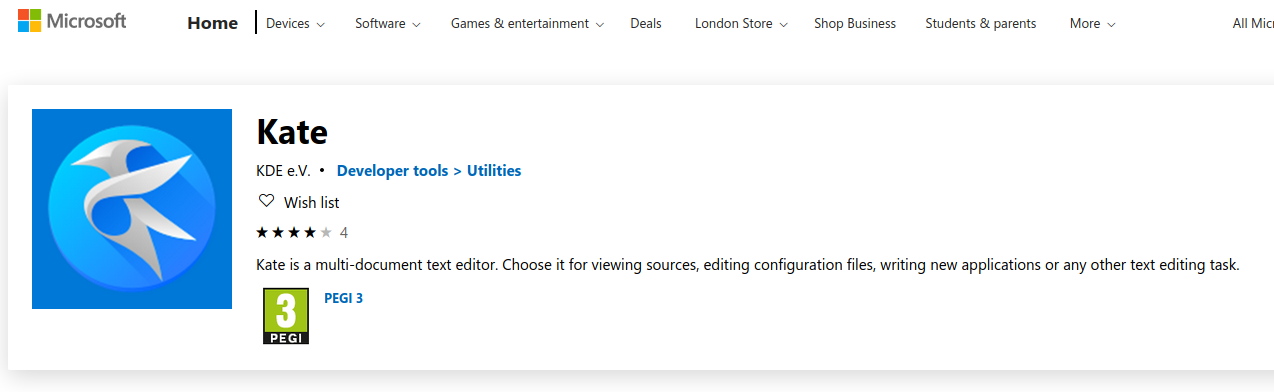Click the Microsoft logo
1274x392 pixels.
tap(72, 21)
